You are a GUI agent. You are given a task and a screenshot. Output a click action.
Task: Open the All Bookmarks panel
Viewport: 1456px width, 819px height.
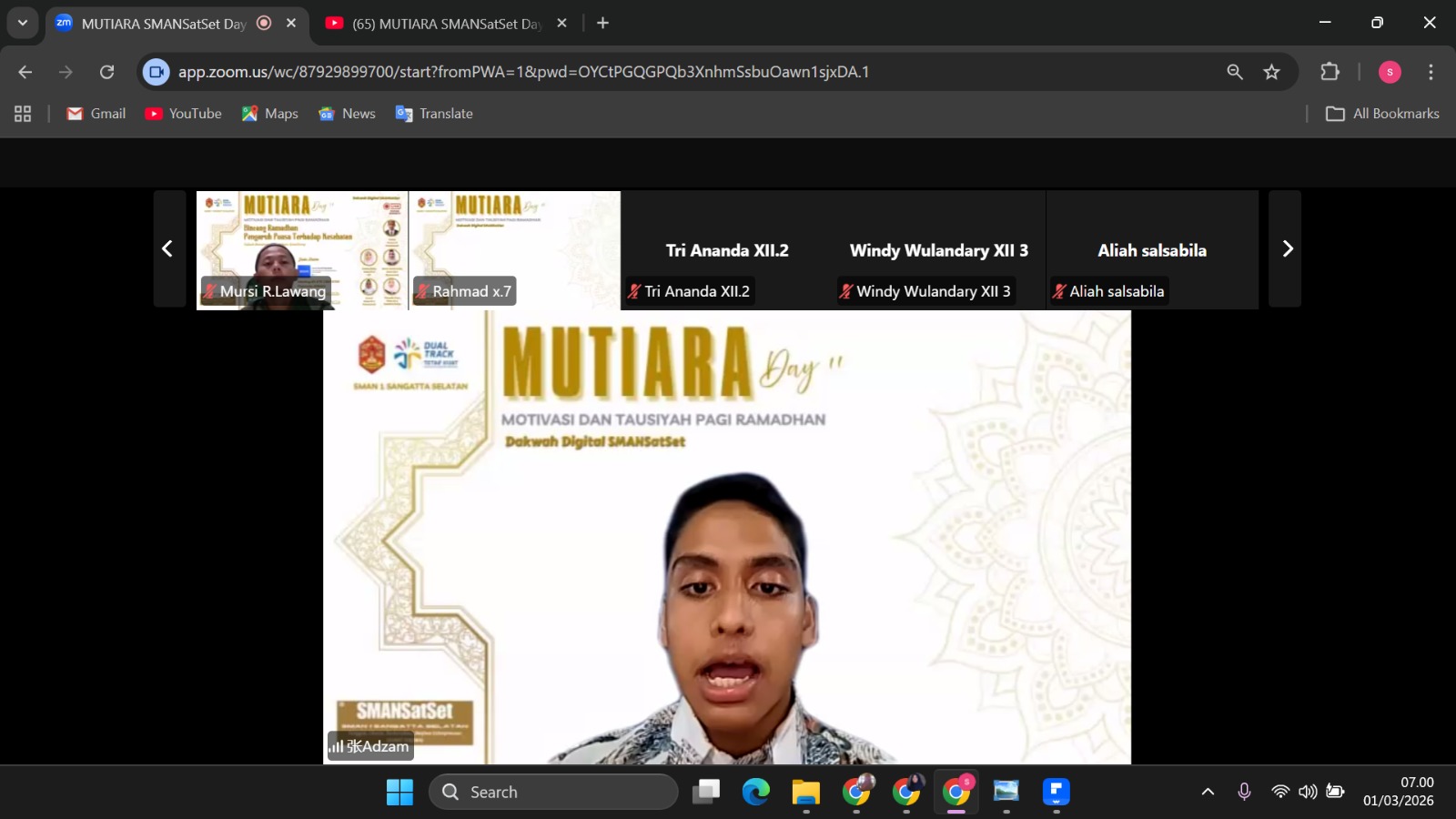click(x=1381, y=113)
